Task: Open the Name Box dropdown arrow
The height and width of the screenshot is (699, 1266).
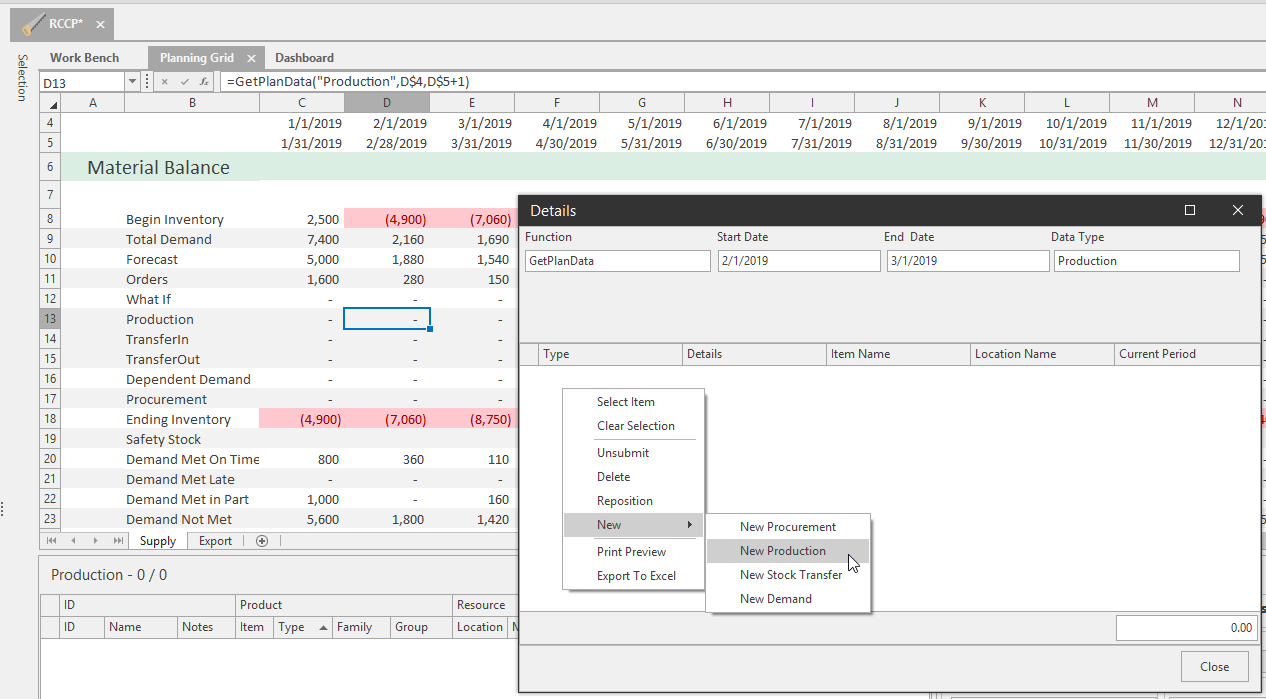Action: [x=132, y=82]
